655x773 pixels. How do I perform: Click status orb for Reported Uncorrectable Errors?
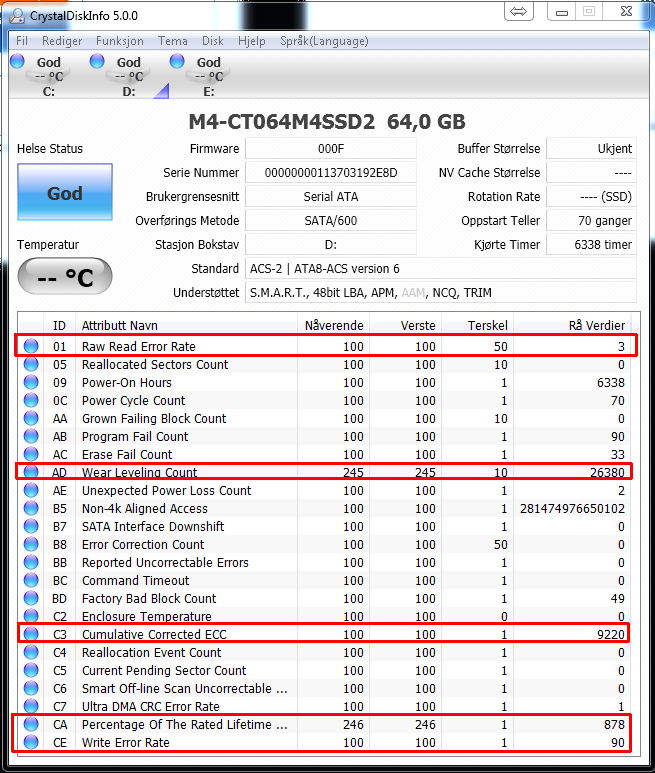coord(31,562)
